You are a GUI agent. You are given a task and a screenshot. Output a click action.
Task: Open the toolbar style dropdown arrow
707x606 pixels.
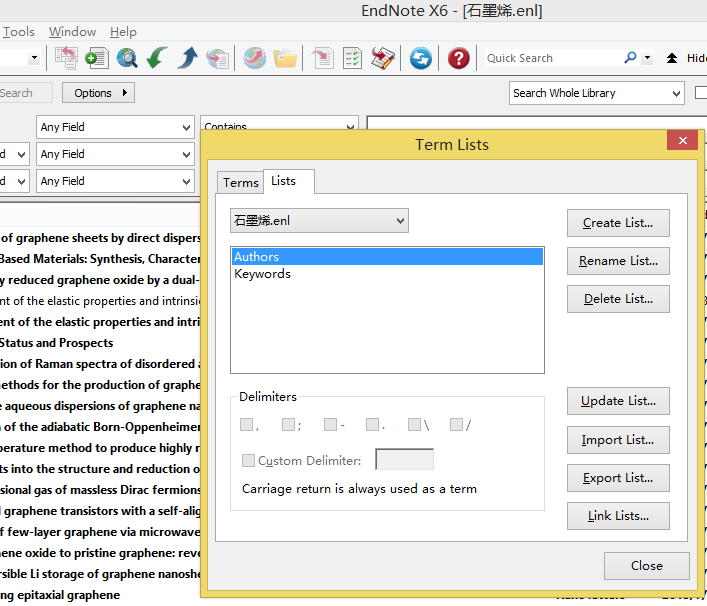click(x=34, y=58)
